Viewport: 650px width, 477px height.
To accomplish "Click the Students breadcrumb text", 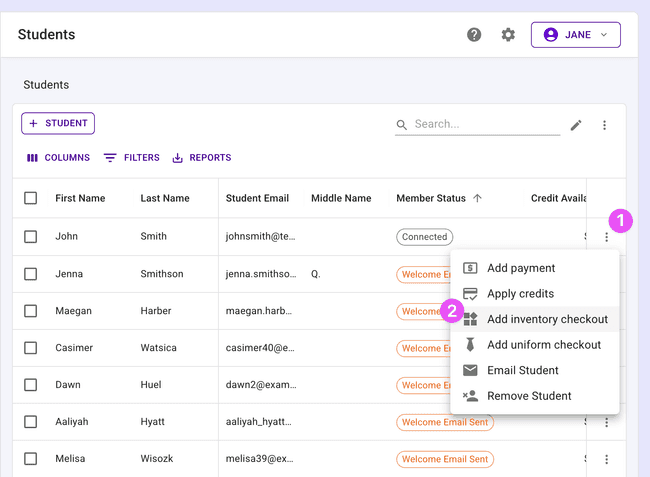I will (x=46, y=85).
